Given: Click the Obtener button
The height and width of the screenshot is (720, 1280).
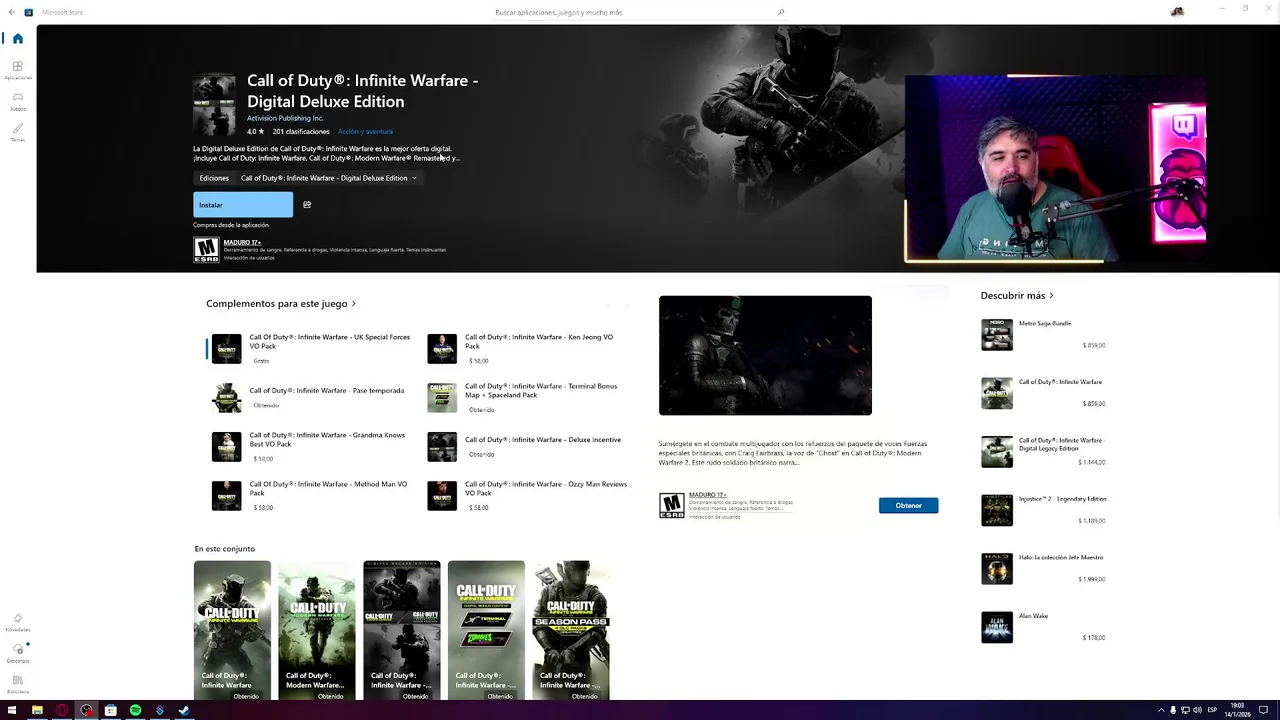Looking at the screenshot, I should point(908,505).
